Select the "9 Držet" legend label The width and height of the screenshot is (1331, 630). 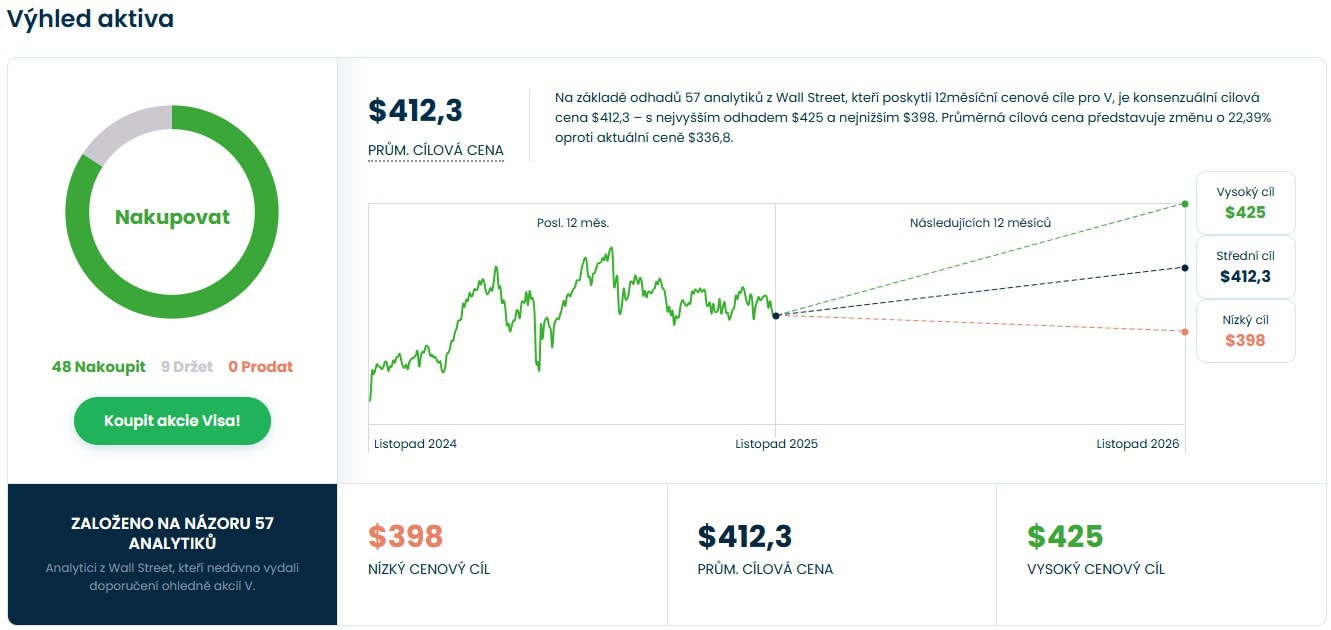coord(187,367)
